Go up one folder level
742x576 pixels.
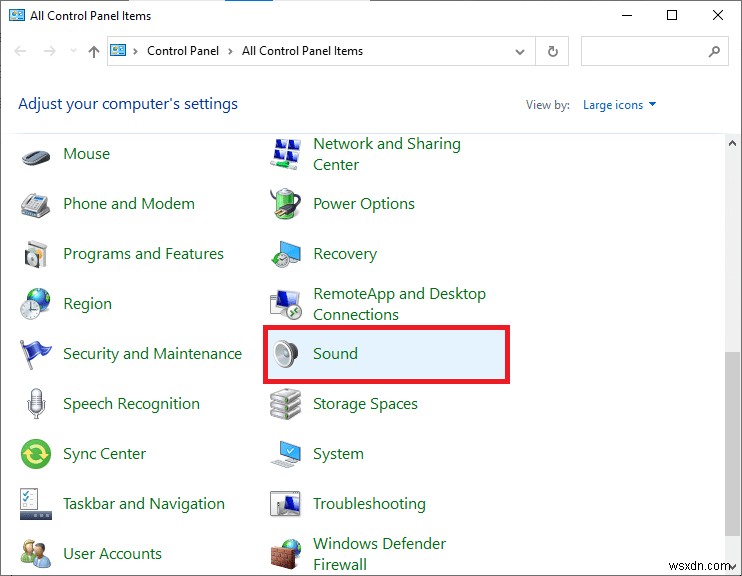click(x=94, y=51)
